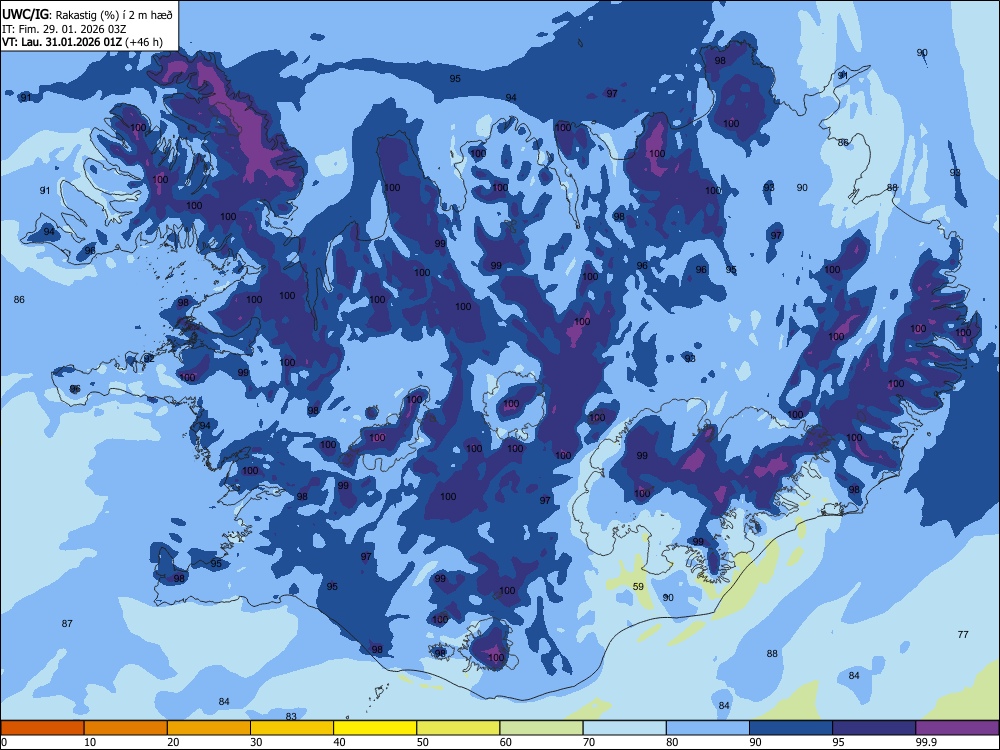This screenshot has width=1000, height=750.
Task: Click the 40–50 bright yellow legend swatch
Action: pos(375,728)
